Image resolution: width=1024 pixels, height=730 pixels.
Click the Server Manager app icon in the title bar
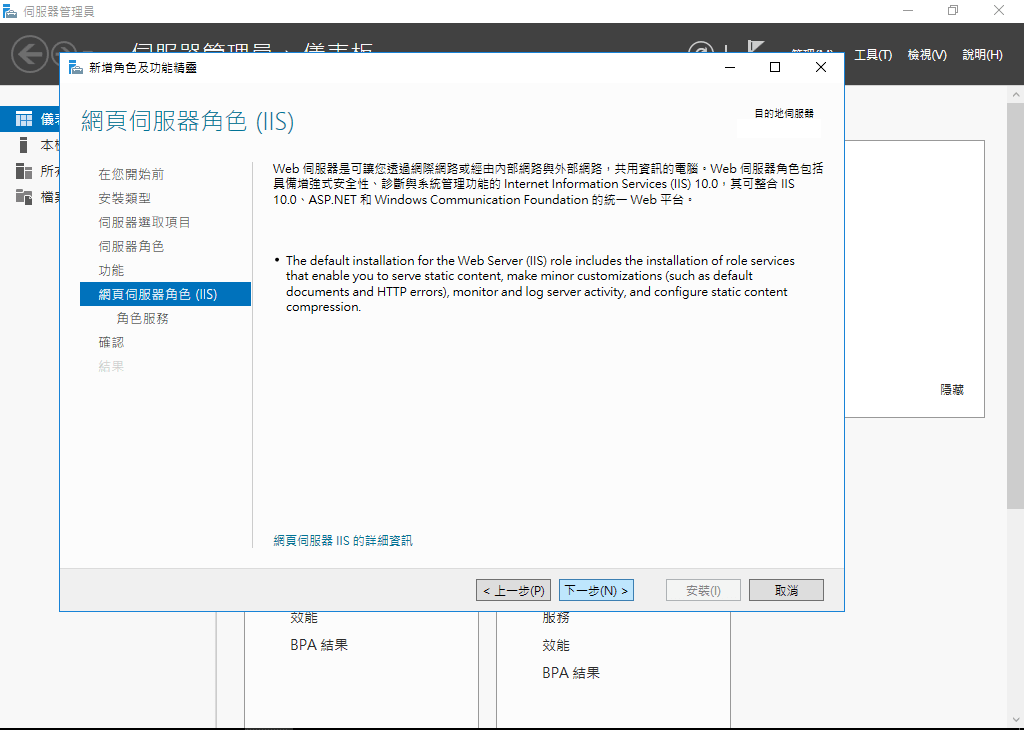coord(10,11)
